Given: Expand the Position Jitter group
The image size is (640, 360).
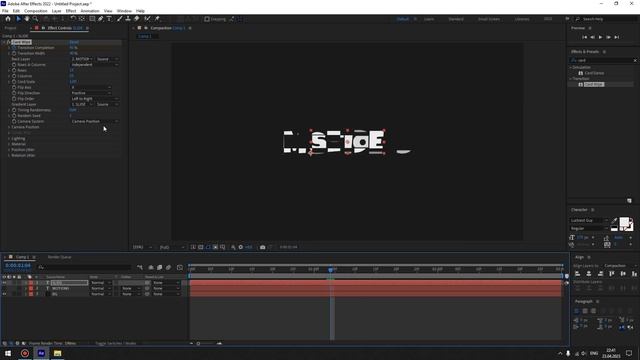Looking at the screenshot, I should click(9, 150).
